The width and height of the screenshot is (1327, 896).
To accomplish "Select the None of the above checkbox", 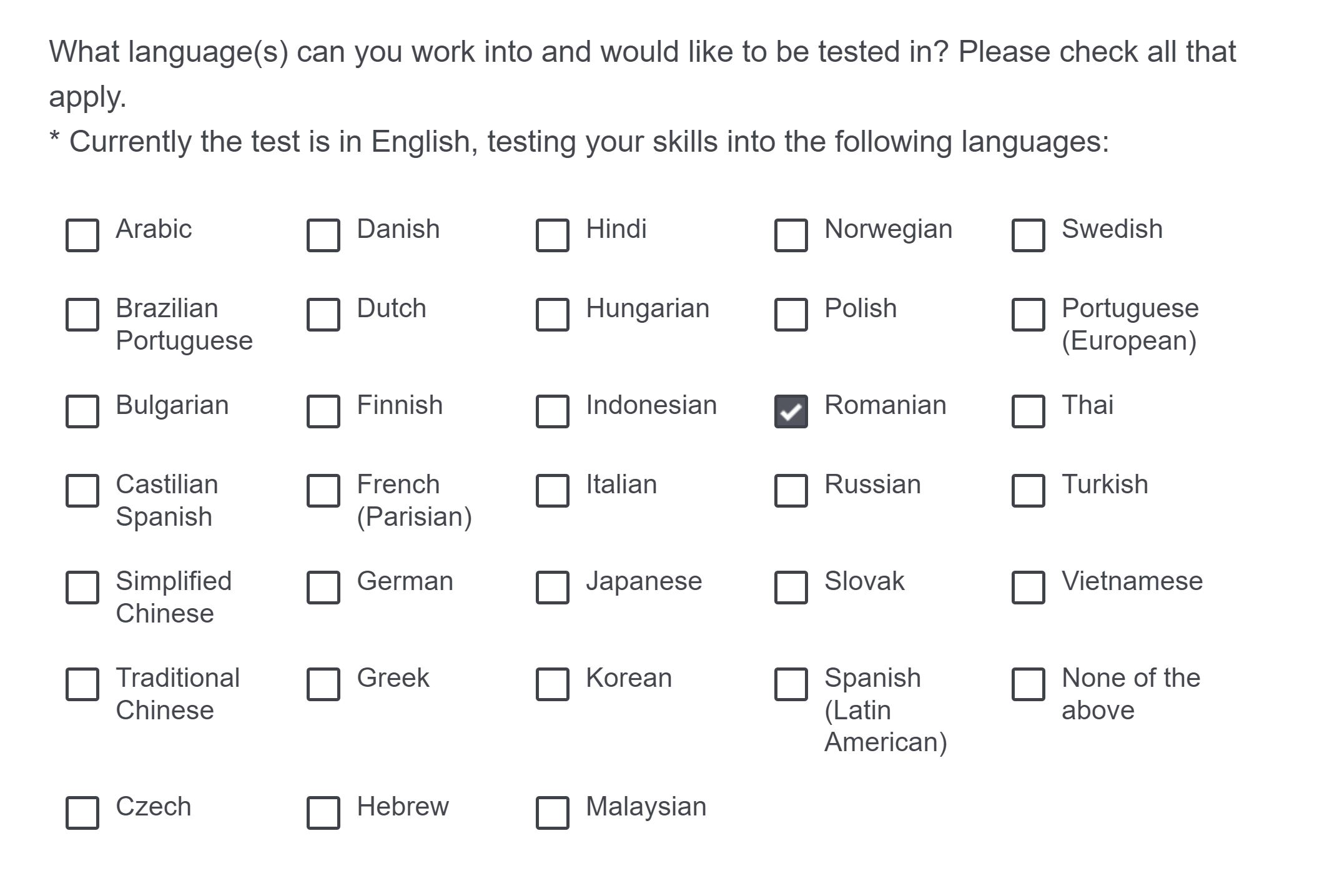I will (x=1028, y=684).
